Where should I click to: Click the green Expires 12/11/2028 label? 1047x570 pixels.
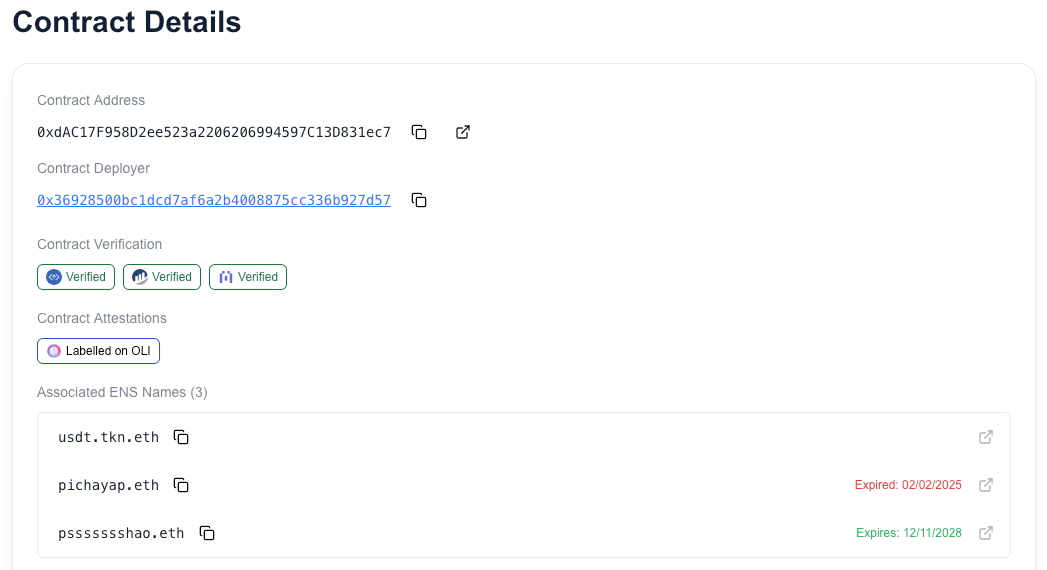tap(909, 533)
